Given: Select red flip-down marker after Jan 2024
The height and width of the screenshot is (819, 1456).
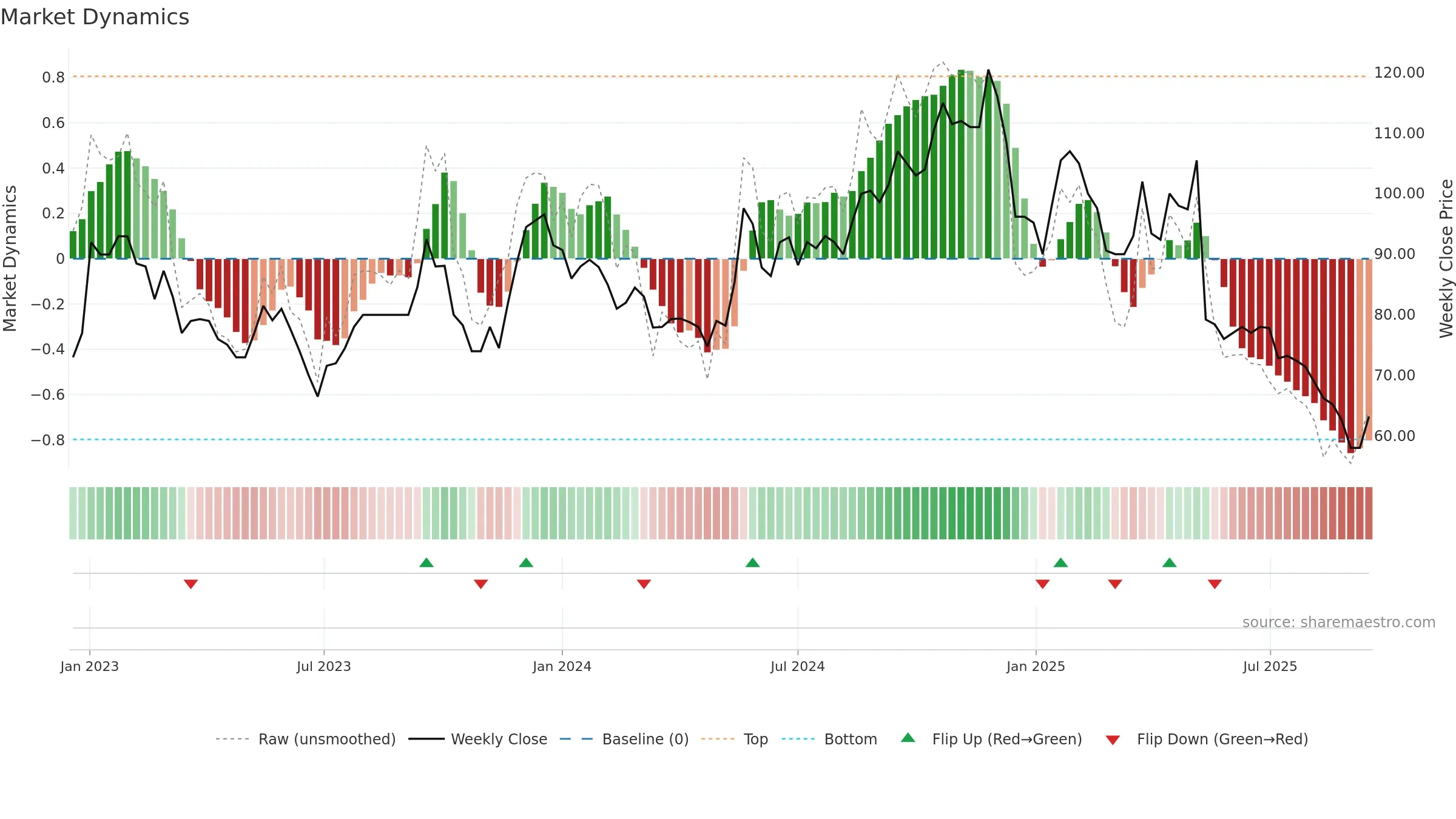Looking at the screenshot, I should pos(644,584).
